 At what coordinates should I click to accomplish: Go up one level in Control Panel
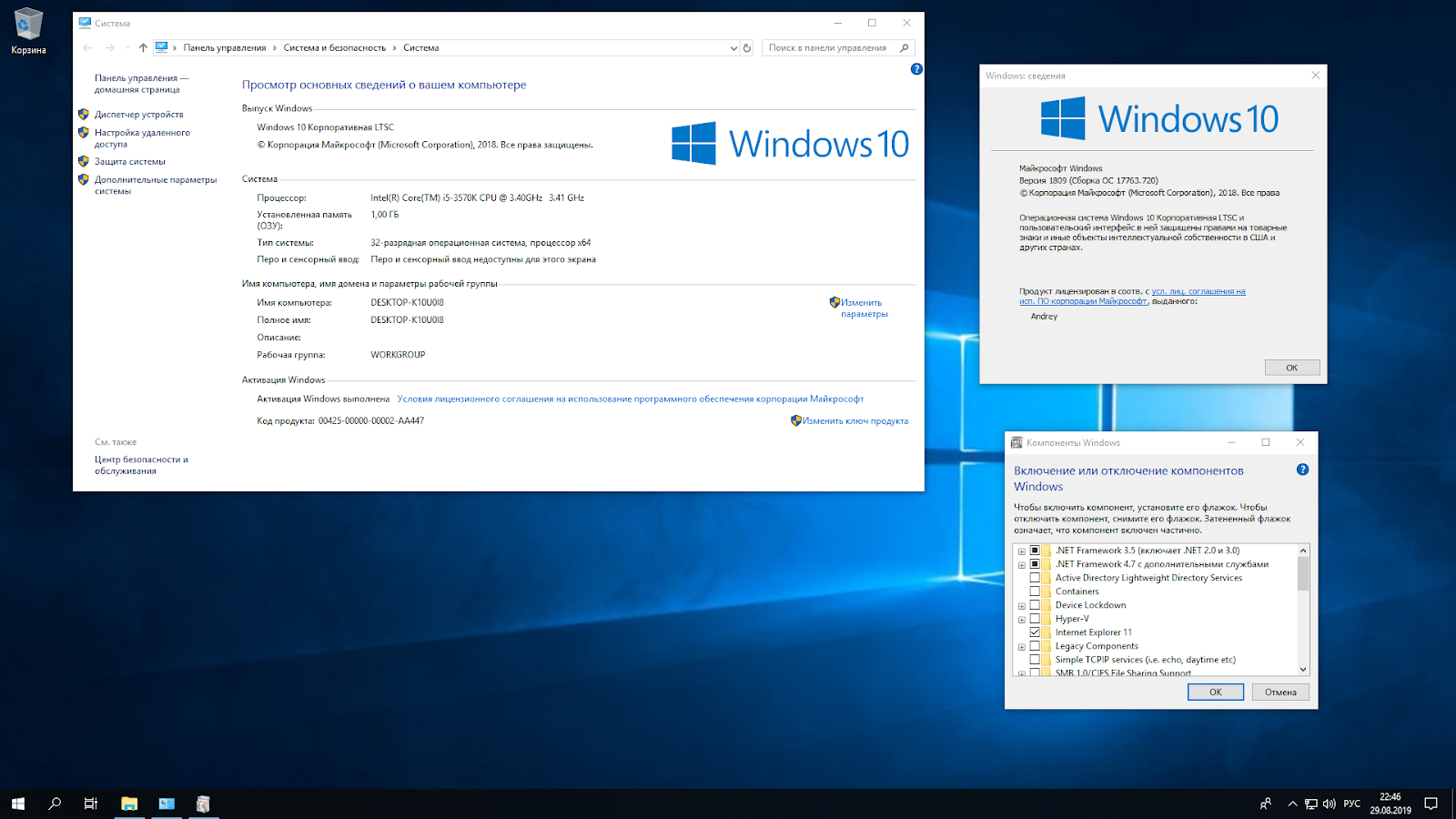[x=143, y=47]
